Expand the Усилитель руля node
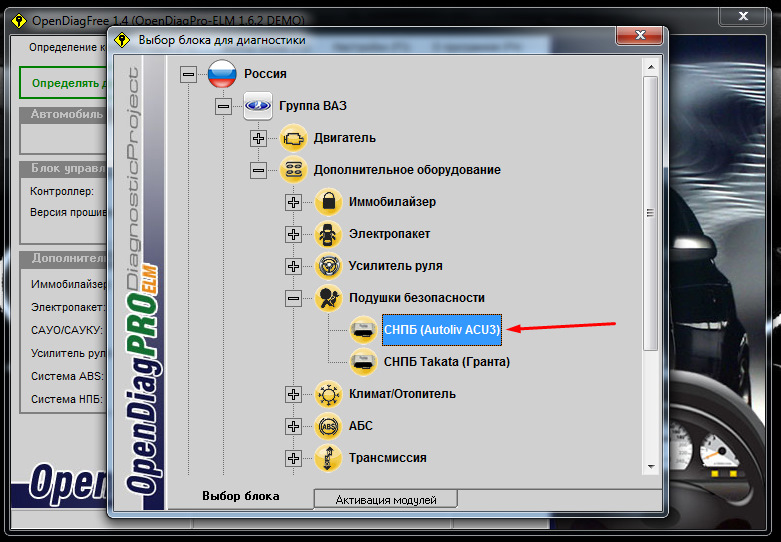Viewport: 781px width, 542px height. pyautogui.click(x=293, y=267)
